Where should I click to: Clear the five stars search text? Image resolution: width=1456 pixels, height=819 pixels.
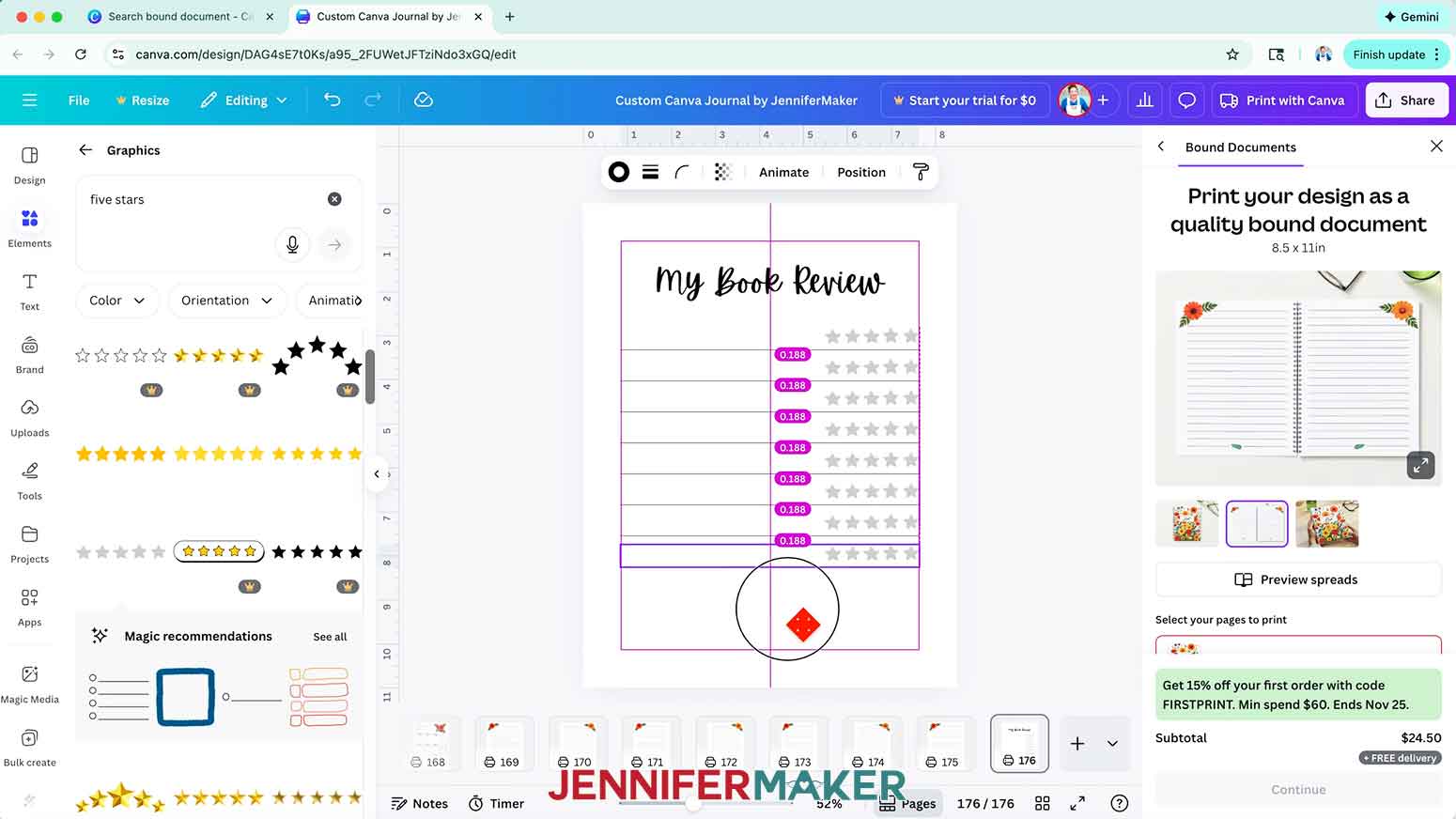[334, 199]
